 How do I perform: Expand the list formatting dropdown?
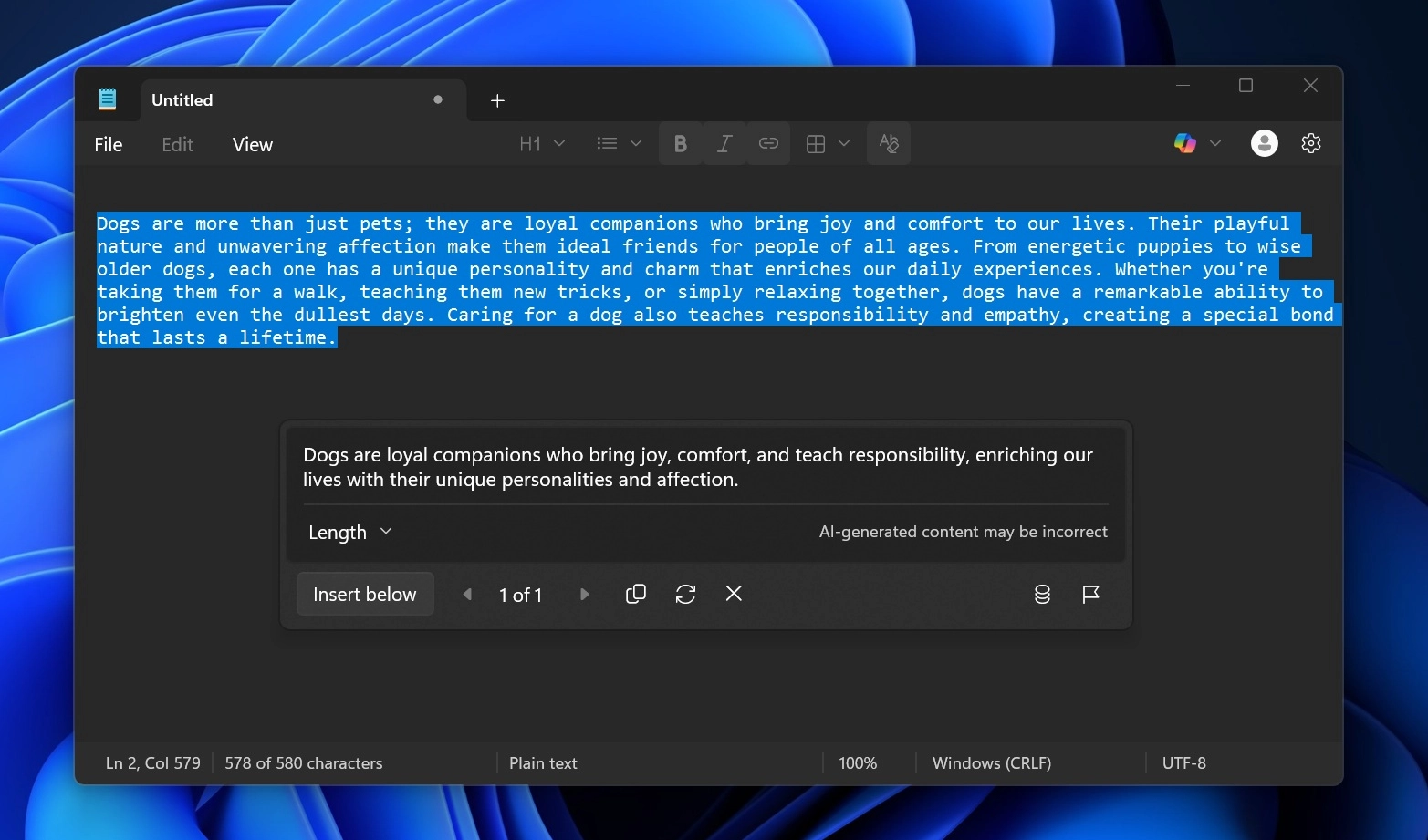617,143
